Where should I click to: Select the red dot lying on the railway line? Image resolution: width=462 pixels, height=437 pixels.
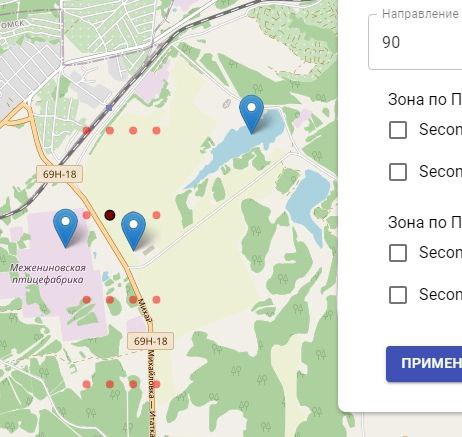pyautogui.click(x=87, y=130)
